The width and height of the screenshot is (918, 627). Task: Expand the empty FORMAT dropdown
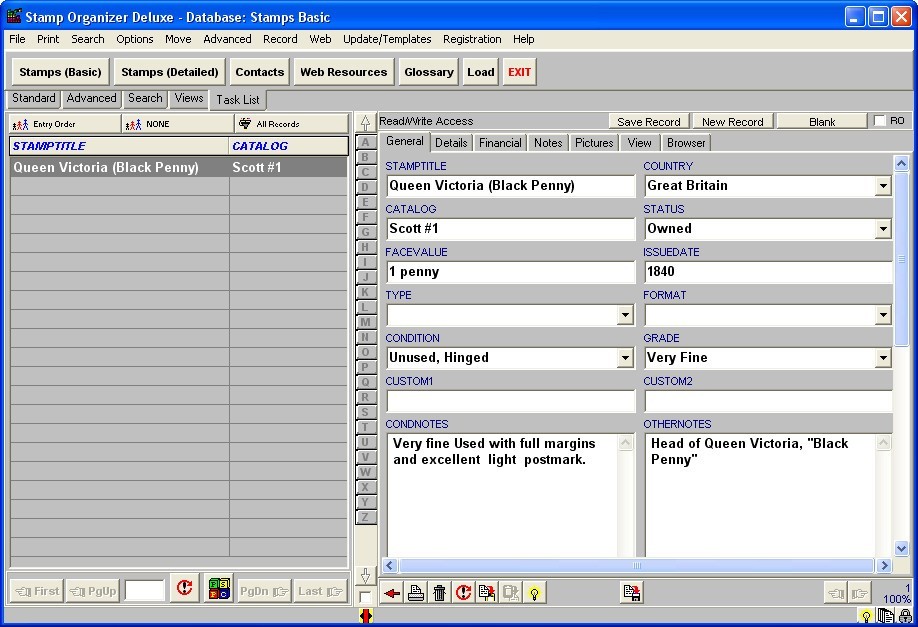pyautogui.click(x=883, y=315)
